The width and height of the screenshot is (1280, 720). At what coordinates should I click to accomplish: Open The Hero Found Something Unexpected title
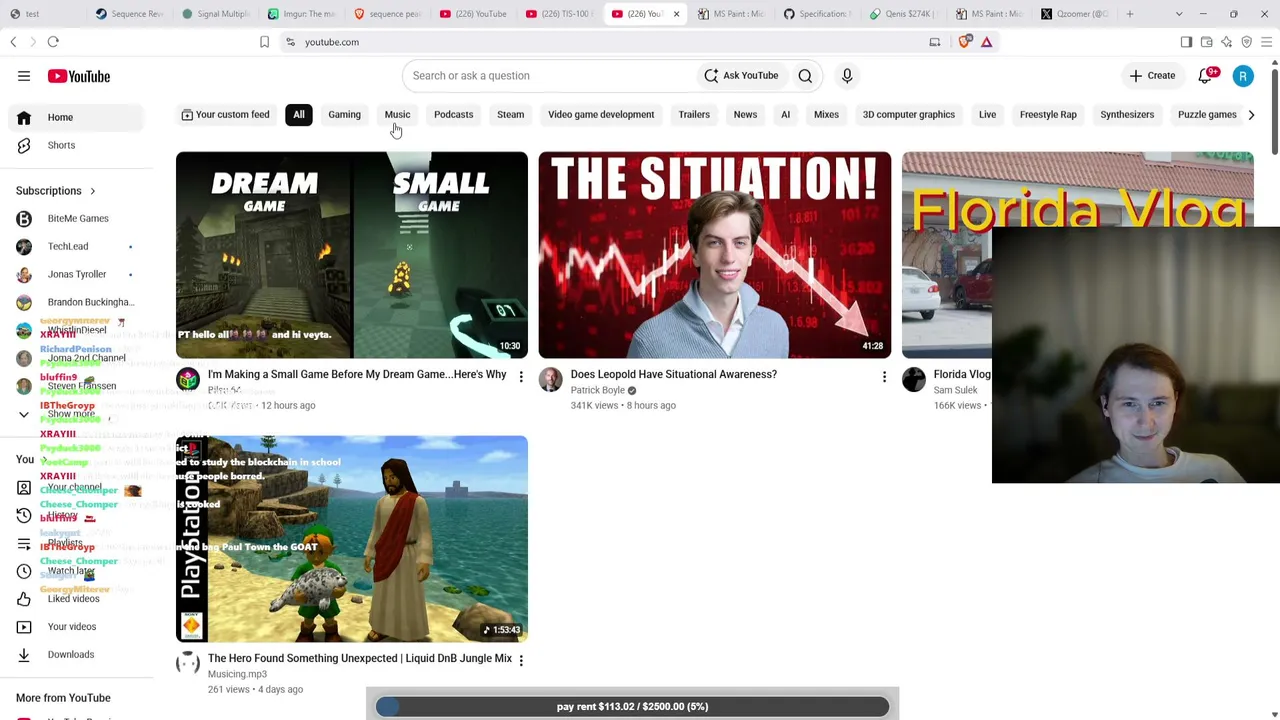[x=360, y=658]
